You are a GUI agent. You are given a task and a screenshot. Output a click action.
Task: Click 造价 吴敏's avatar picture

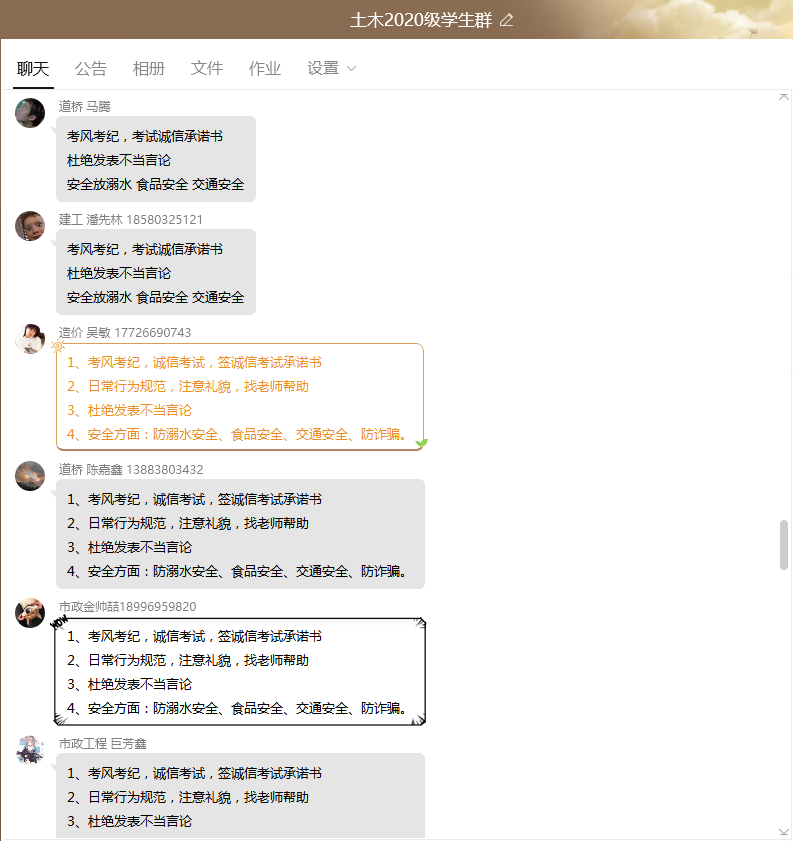pyautogui.click(x=30, y=339)
